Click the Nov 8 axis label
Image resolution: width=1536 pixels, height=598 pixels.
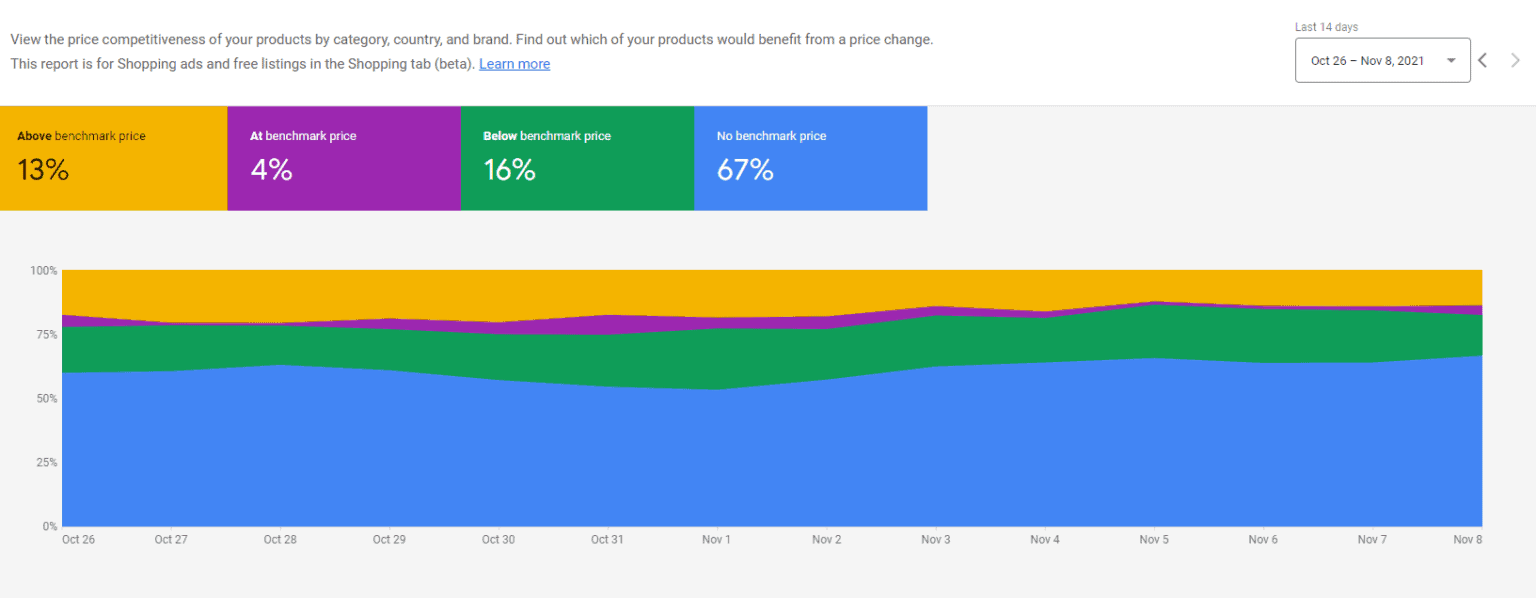pyautogui.click(x=1467, y=539)
